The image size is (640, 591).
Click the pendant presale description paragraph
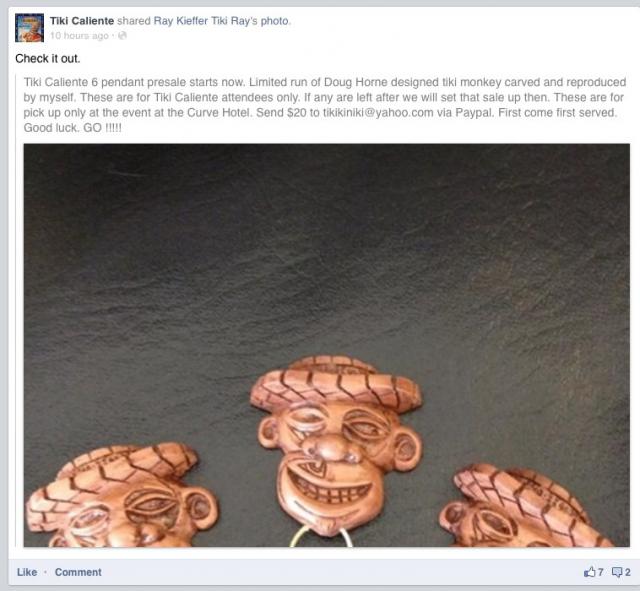point(324,105)
